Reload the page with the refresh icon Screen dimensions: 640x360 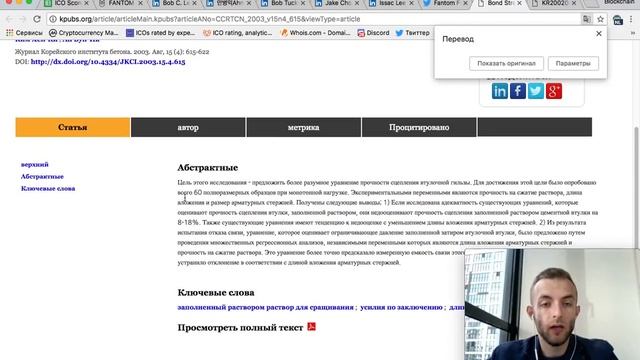(x=37, y=19)
